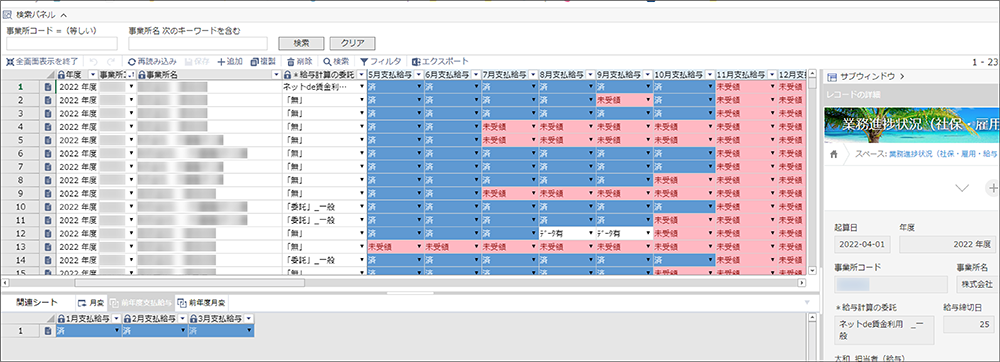The width and height of the screenshot is (1000, 362).
Task: Open row 12 8月支払給与 データ有 dropdown
Action: click(x=590, y=233)
